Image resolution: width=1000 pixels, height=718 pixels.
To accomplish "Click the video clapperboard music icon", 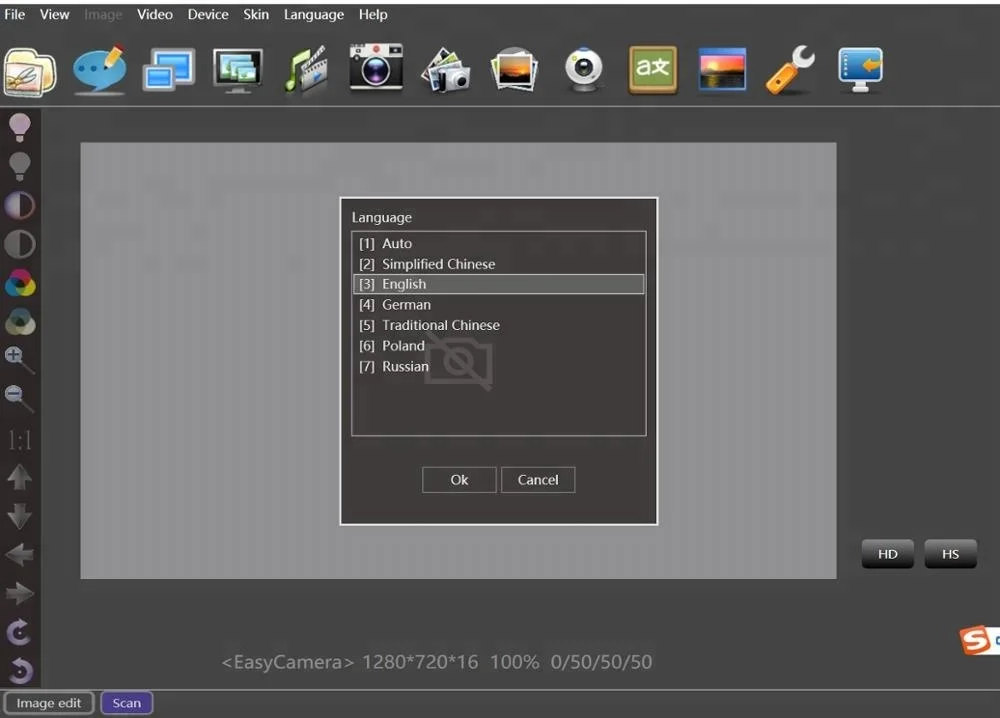I will pos(305,70).
